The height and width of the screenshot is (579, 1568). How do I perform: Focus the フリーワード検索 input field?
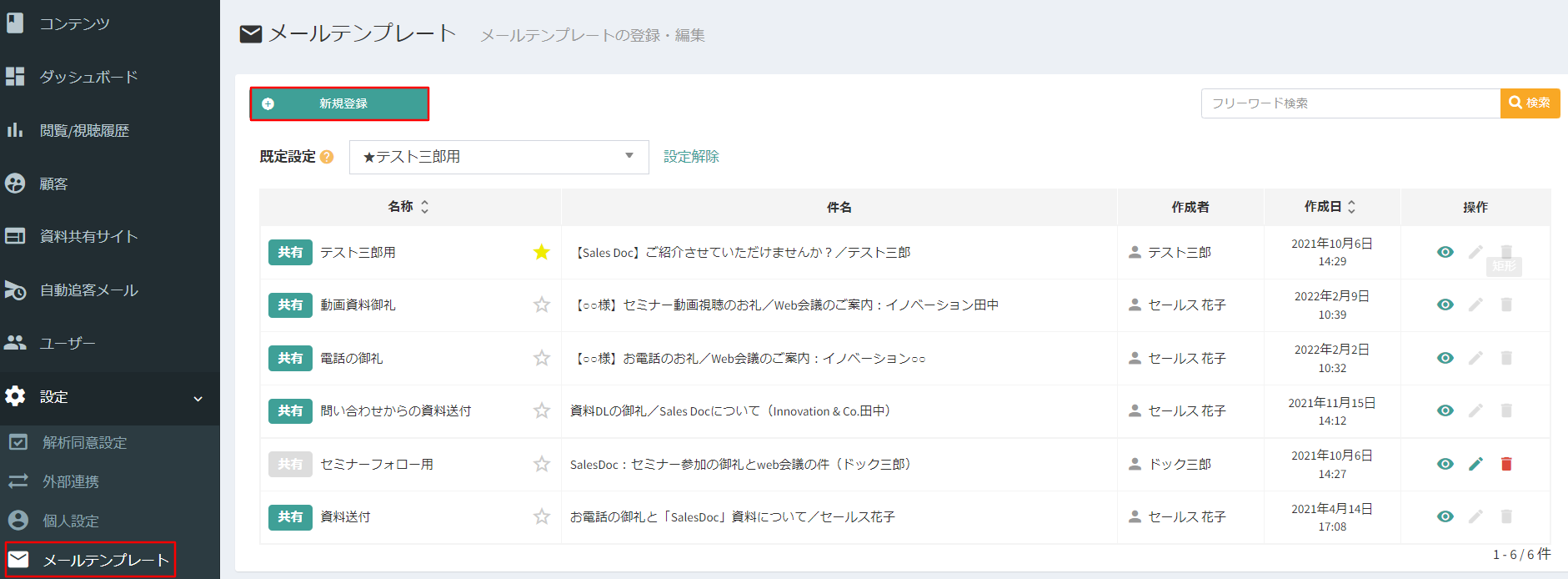pyautogui.click(x=1350, y=103)
